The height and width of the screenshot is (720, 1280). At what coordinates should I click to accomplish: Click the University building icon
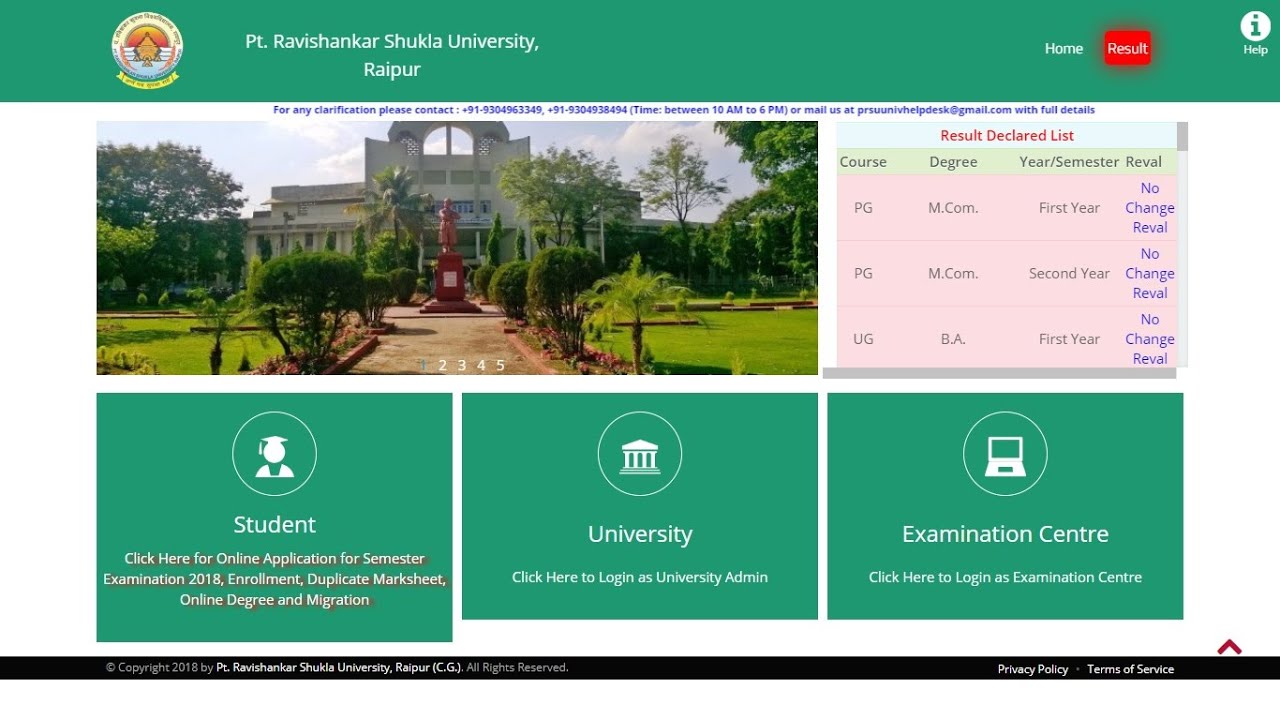[640, 454]
